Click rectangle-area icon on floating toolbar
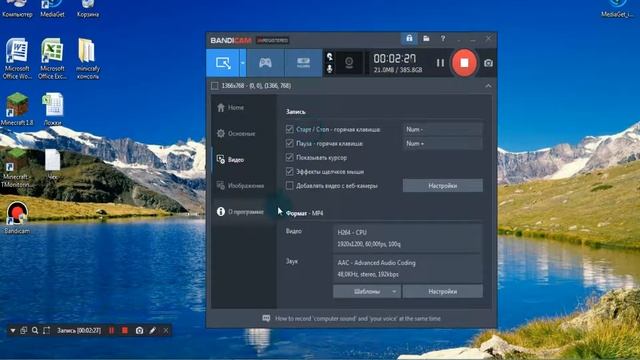This screenshot has height=360, width=640. [x=47, y=330]
